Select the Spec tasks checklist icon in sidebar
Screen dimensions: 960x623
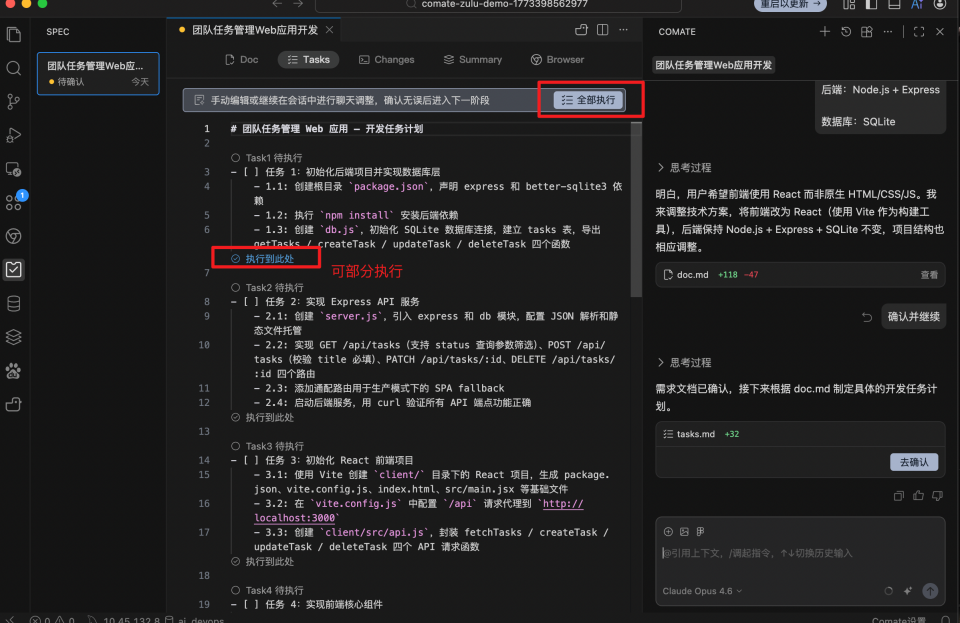pos(13,270)
